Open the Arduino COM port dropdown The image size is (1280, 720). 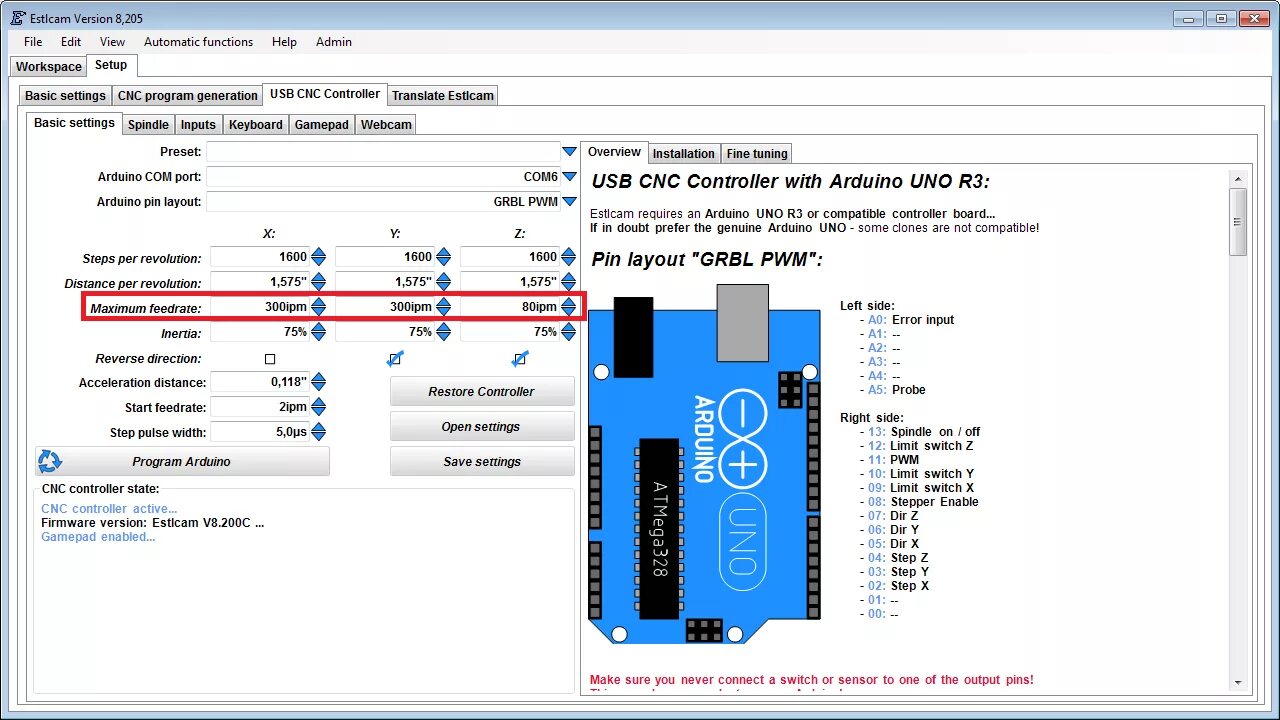pos(569,177)
